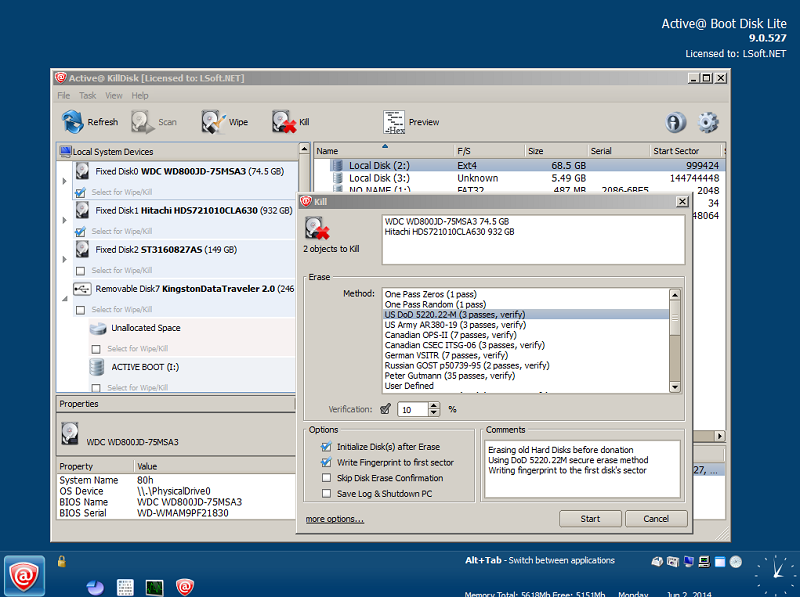Click the F/S column header
The image size is (800, 597).
[x=490, y=151]
